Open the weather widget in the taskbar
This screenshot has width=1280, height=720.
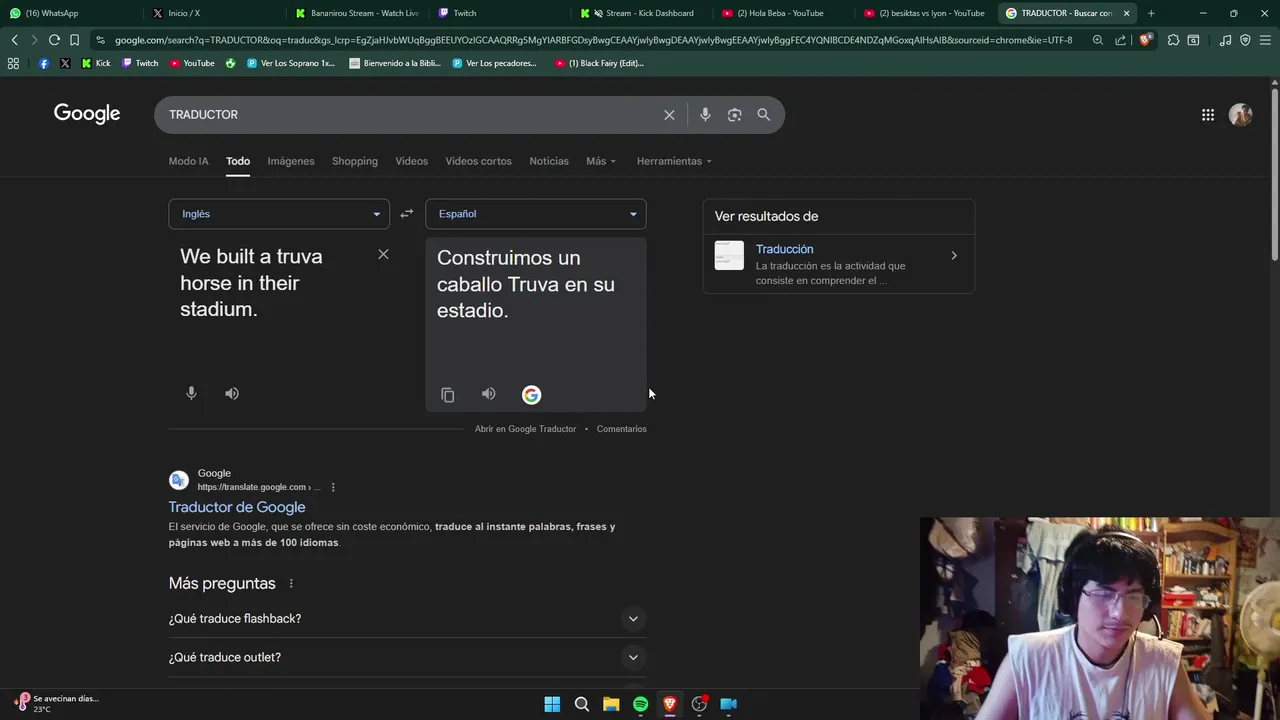pos(58,704)
